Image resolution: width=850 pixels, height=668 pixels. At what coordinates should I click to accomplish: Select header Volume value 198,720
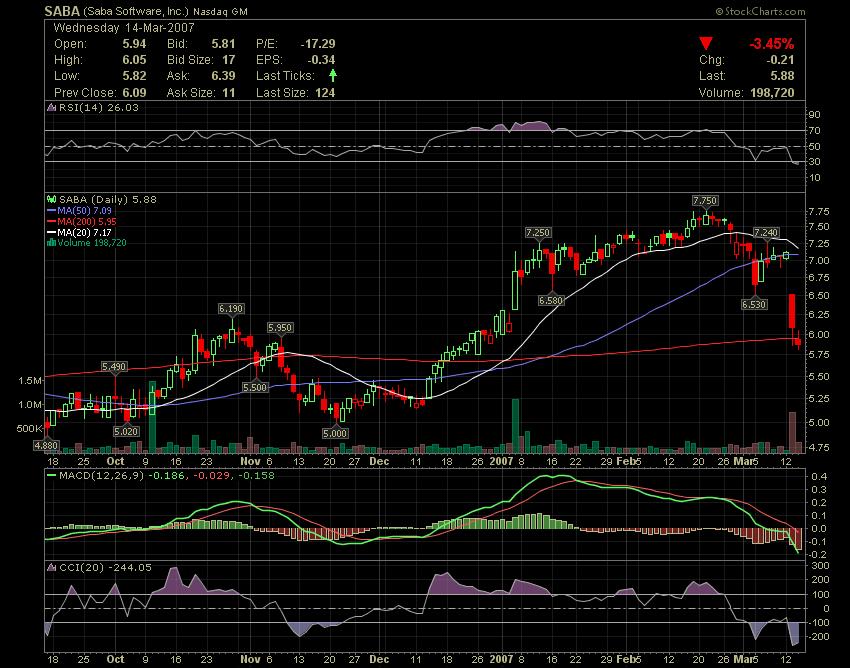pyautogui.click(x=772, y=92)
